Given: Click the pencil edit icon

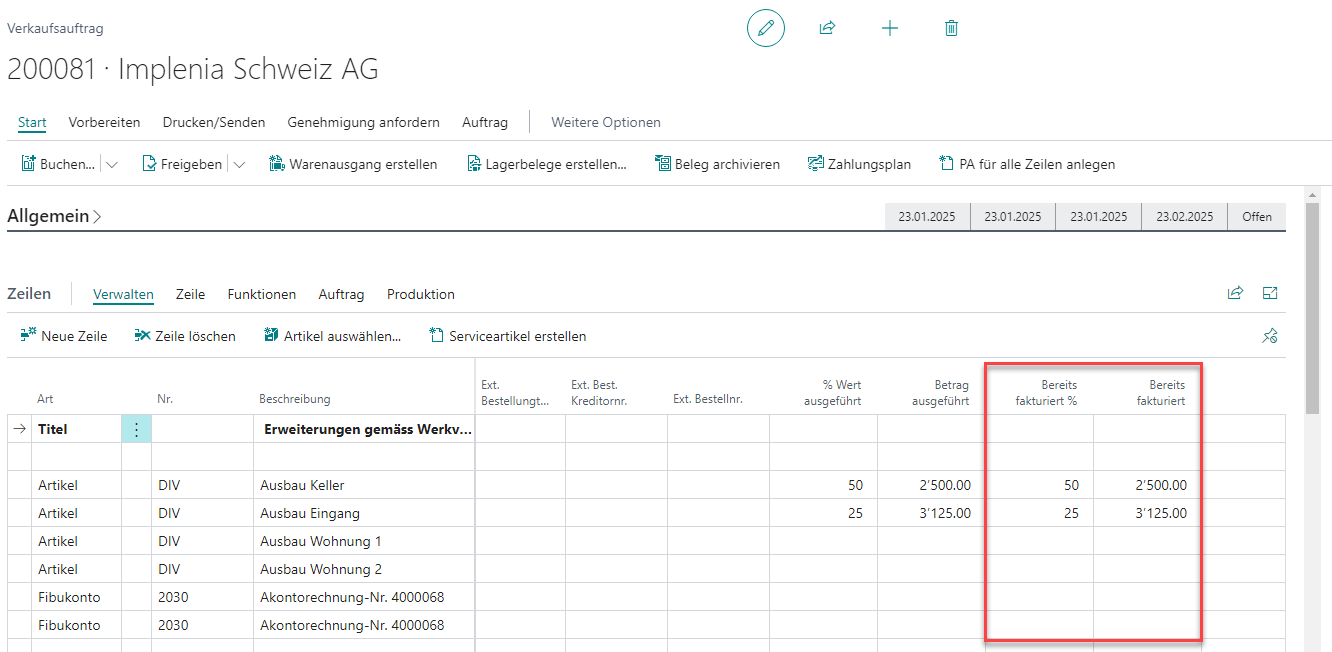Looking at the screenshot, I should [766, 28].
